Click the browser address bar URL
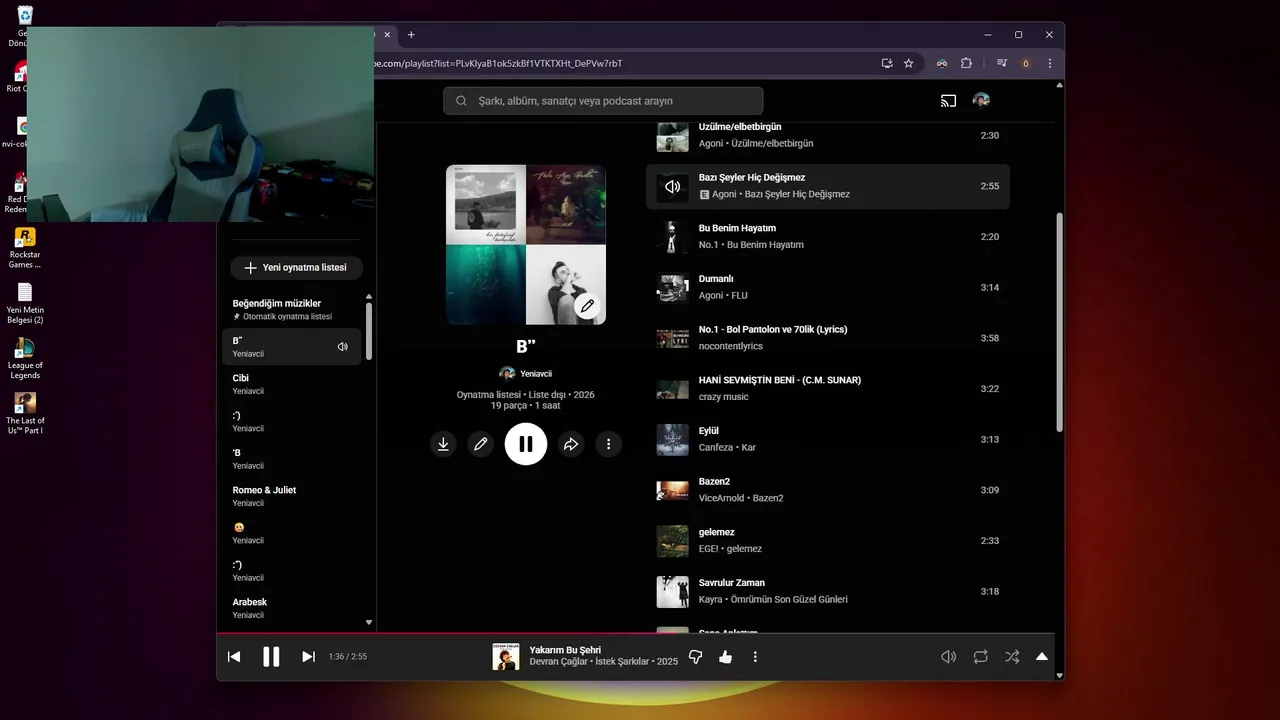Image resolution: width=1280 pixels, height=720 pixels. (498, 63)
